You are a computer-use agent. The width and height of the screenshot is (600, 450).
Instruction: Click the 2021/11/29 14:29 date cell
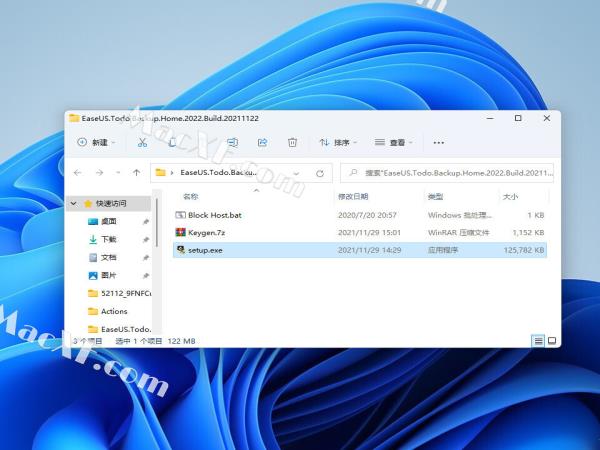369,250
